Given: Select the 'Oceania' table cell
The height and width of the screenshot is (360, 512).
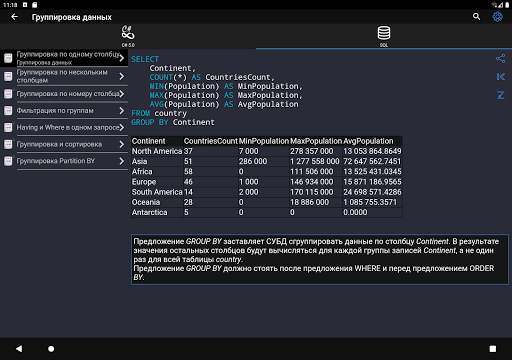Looking at the screenshot, I should coord(146,202).
